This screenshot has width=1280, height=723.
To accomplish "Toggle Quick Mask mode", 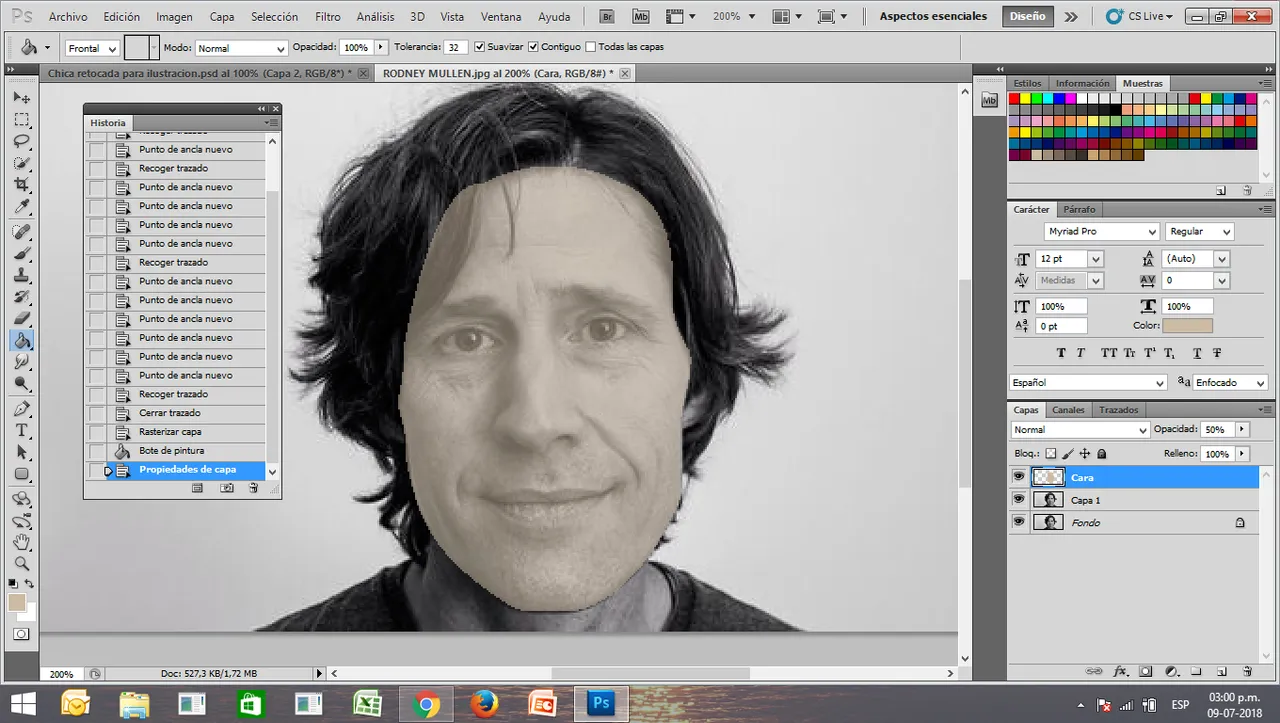I will tap(22, 634).
